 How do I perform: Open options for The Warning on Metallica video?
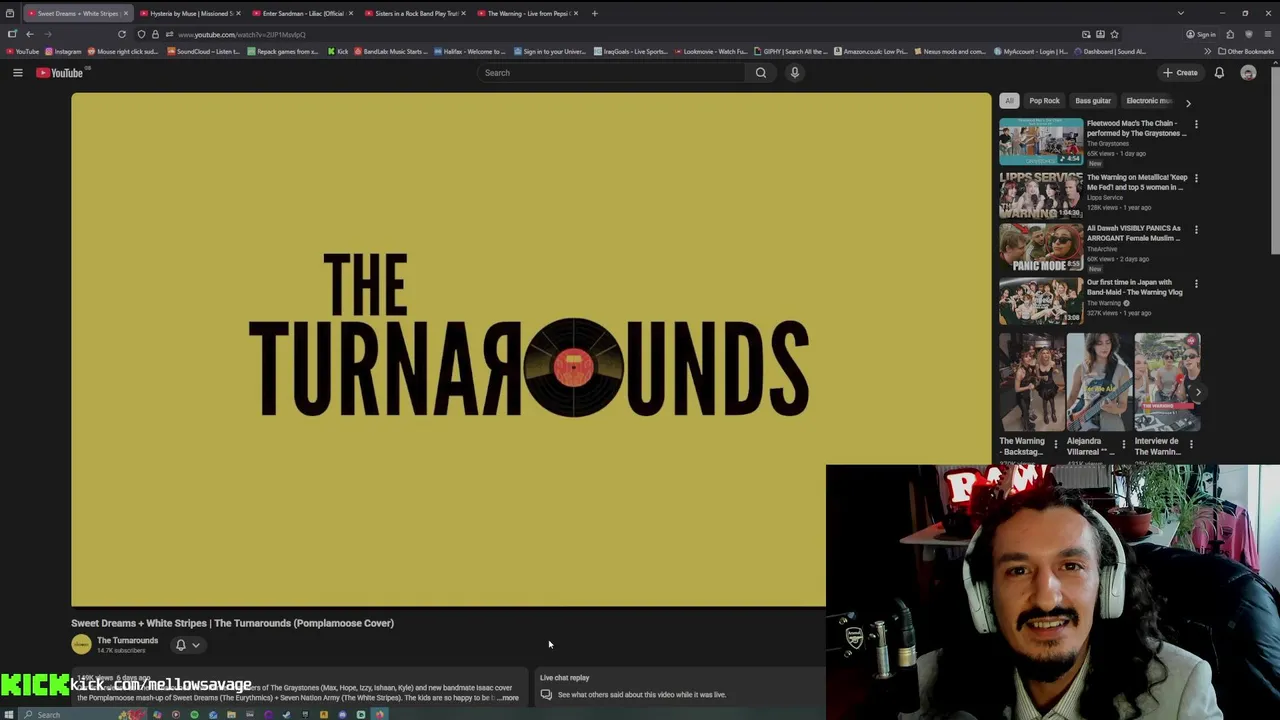point(1196,179)
